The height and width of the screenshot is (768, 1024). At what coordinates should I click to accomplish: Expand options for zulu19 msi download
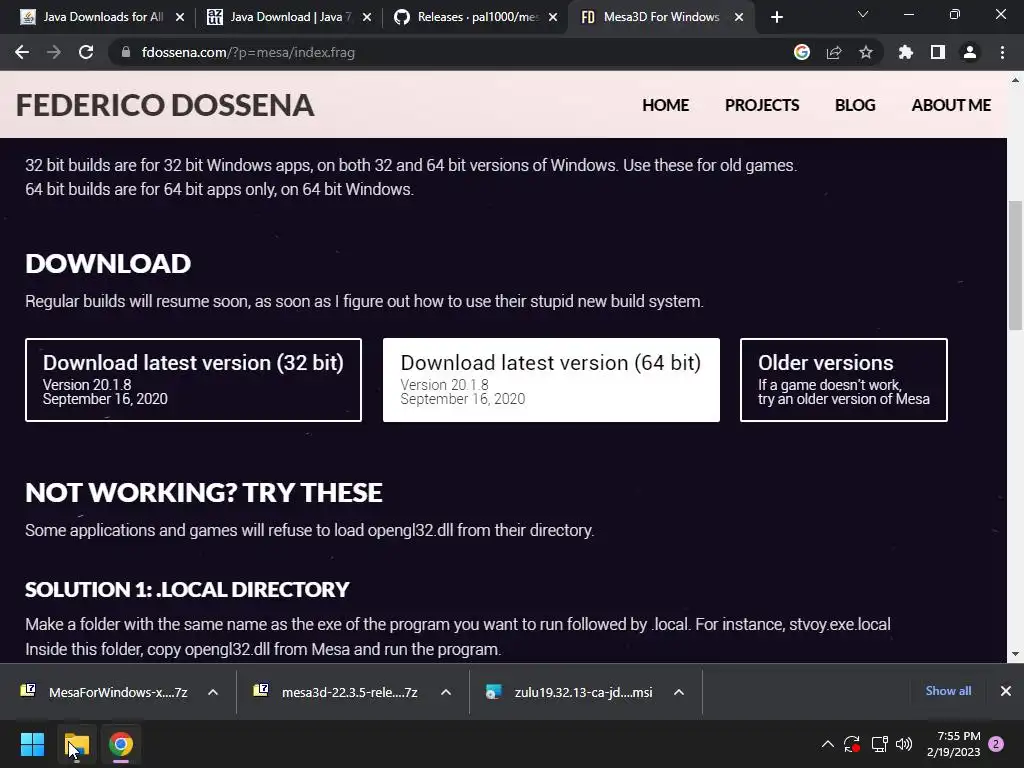click(x=679, y=692)
